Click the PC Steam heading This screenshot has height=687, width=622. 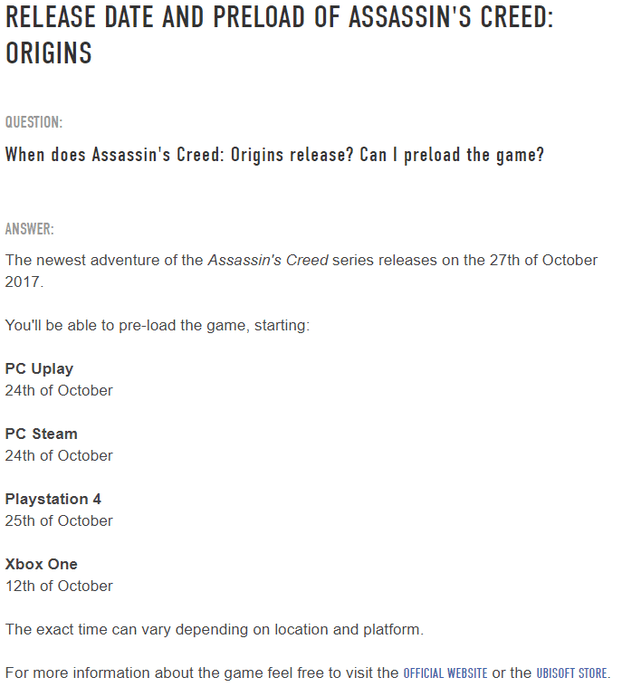click(x=41, y=434)
